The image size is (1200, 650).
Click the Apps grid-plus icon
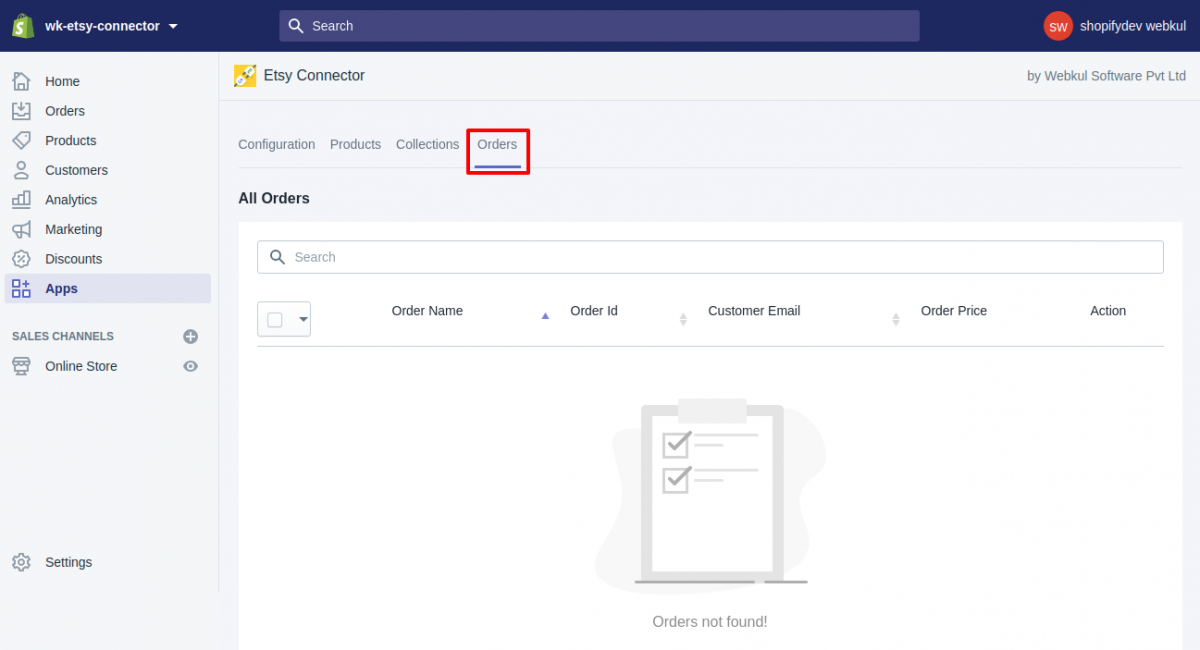[x=21, y=288]
